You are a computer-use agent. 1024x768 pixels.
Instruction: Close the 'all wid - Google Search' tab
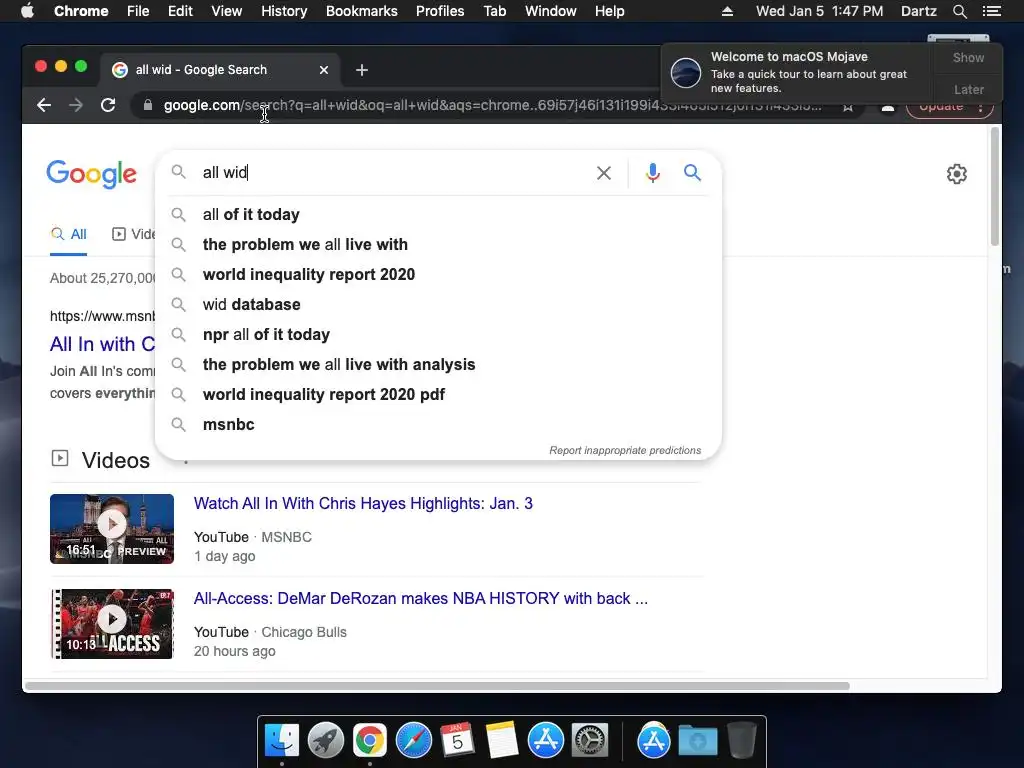click(x=324, y=70)
